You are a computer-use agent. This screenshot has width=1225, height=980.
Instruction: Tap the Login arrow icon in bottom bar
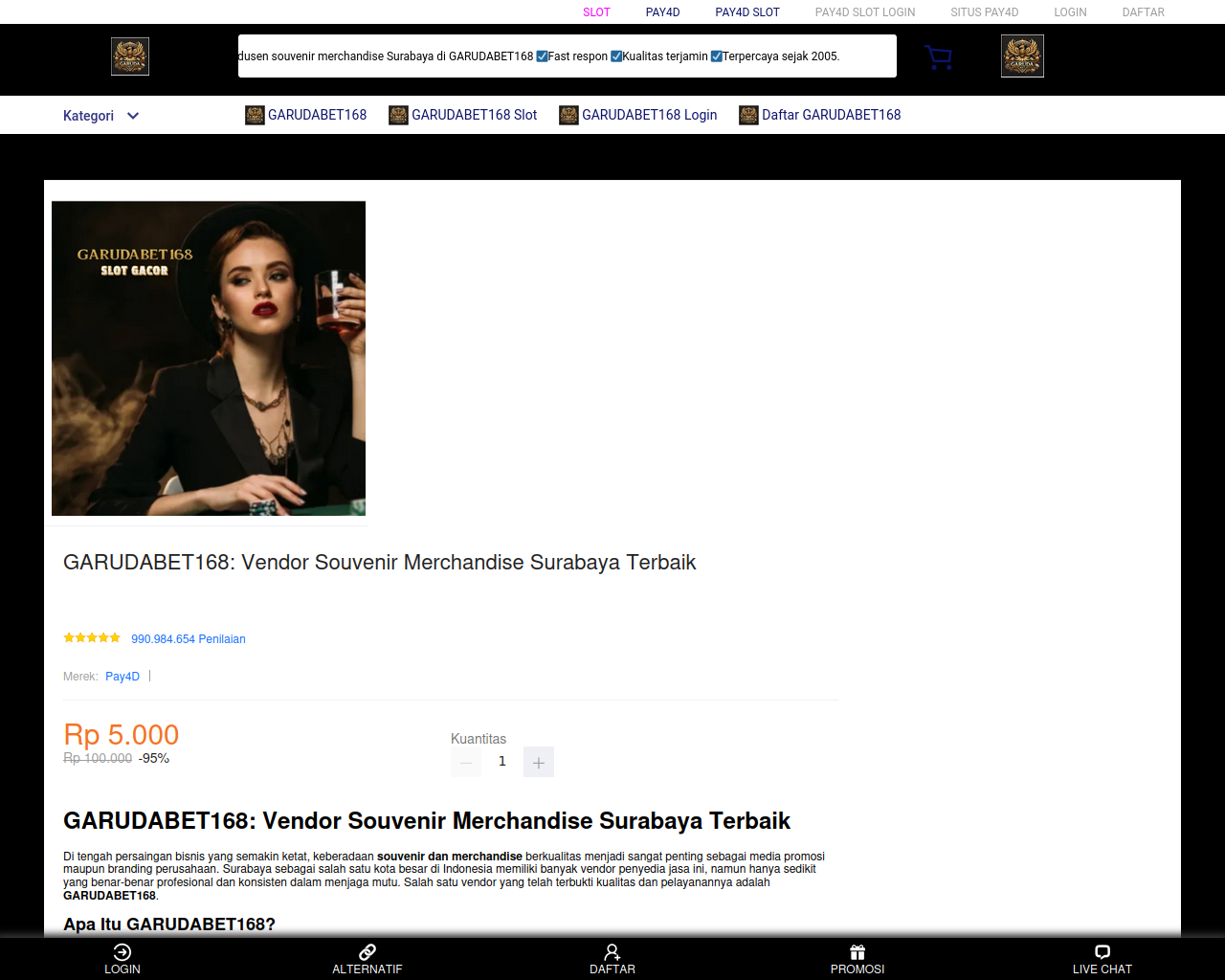(122, 951)
